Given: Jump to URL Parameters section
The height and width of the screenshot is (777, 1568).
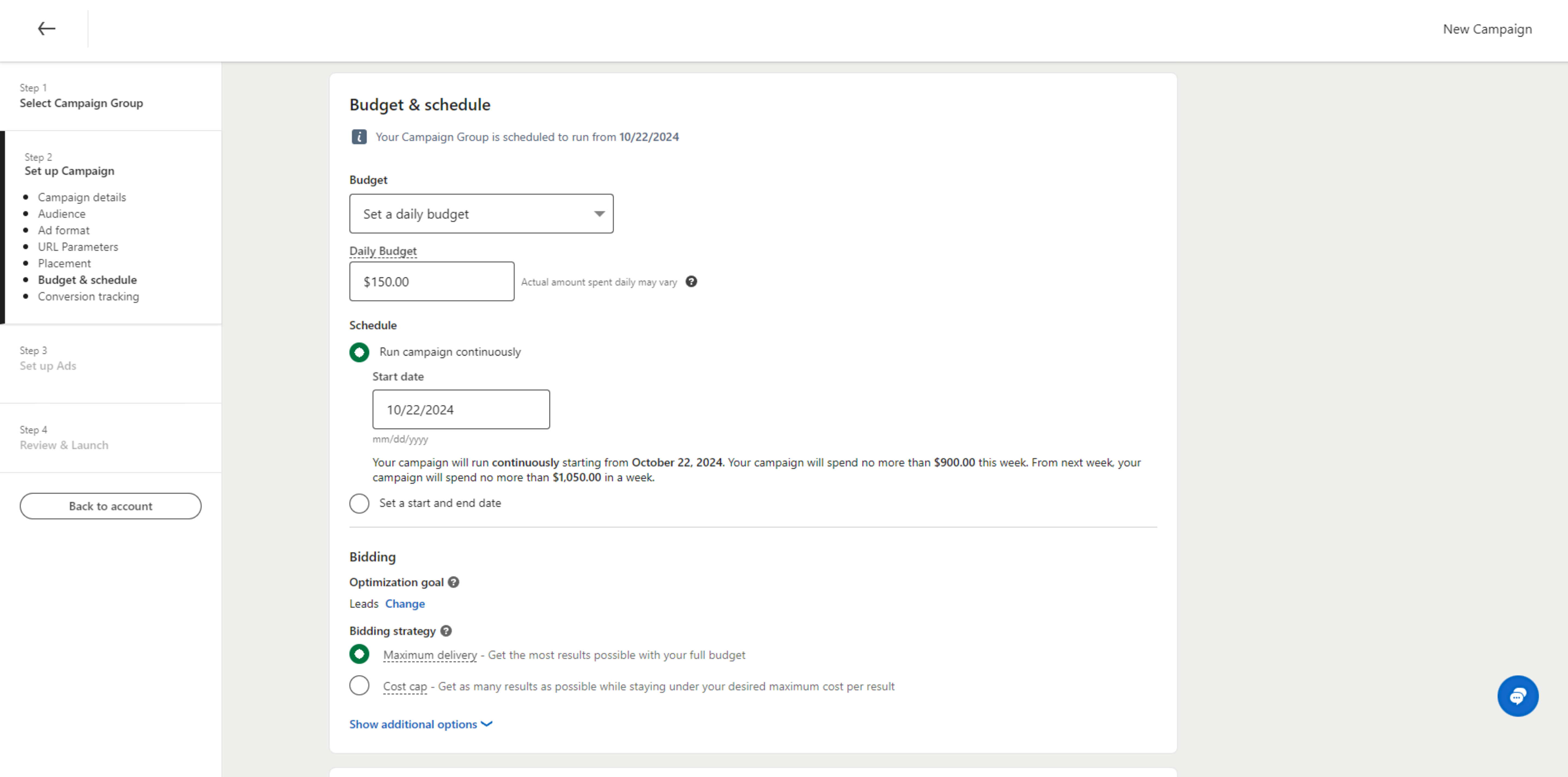Looking at the screenshot, I should pyautogui.click(x=78, y=247).
